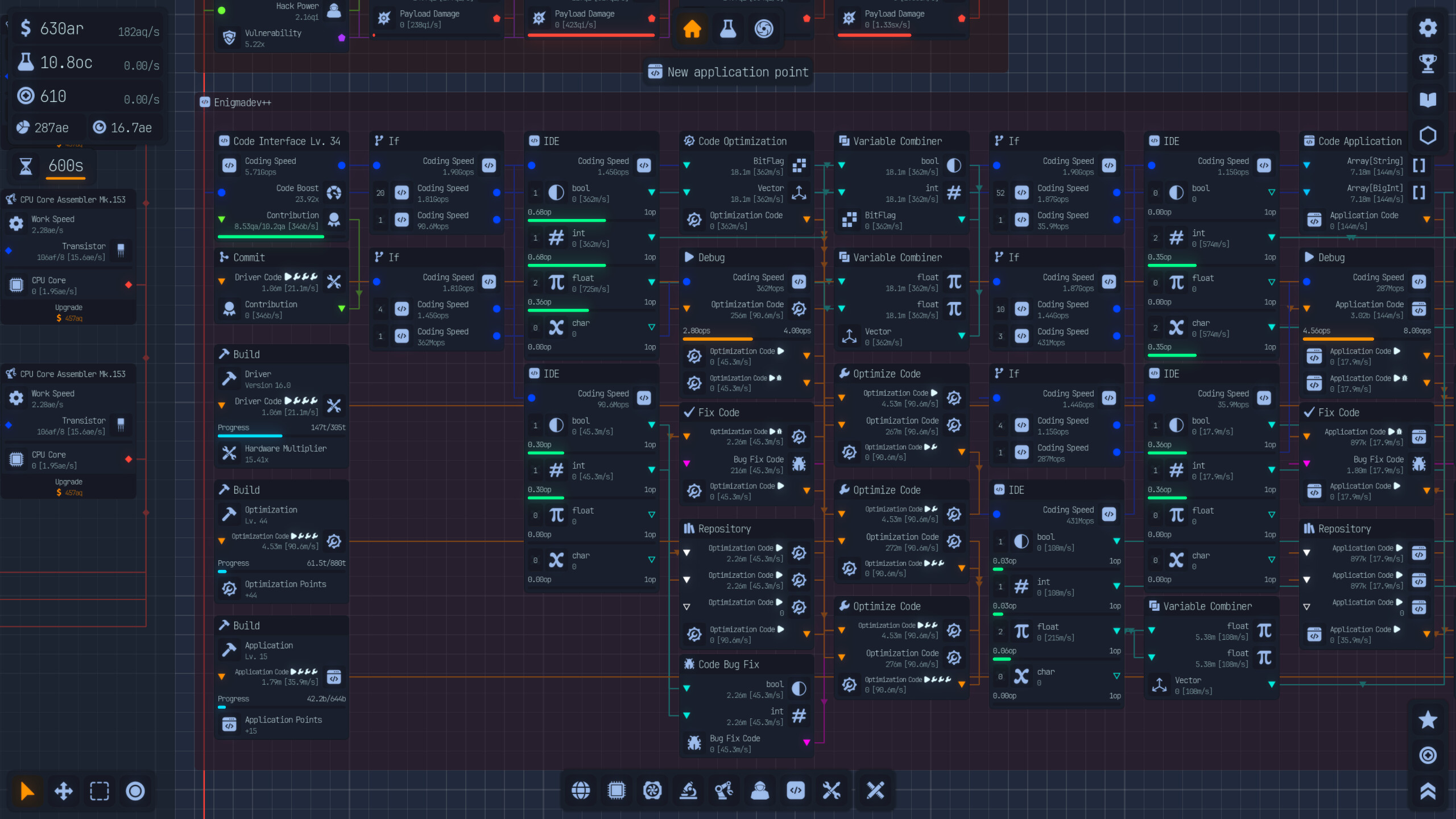Click the star icon in right sidebar

coord(1428,719)
